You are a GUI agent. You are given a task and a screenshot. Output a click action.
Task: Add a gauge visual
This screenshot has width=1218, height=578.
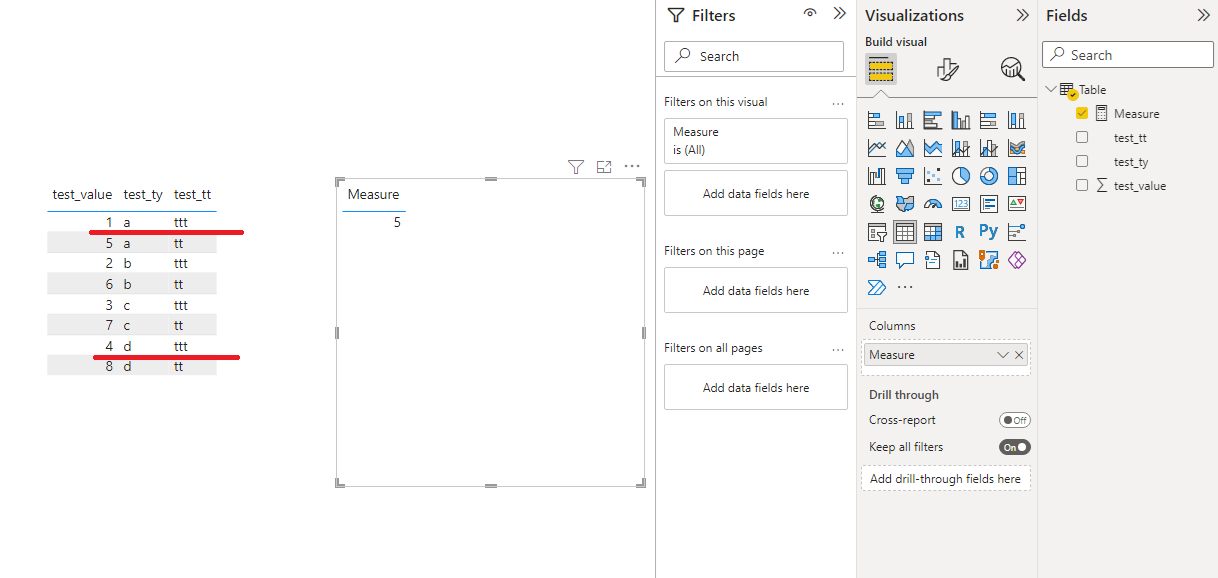[x=933, y=204]
